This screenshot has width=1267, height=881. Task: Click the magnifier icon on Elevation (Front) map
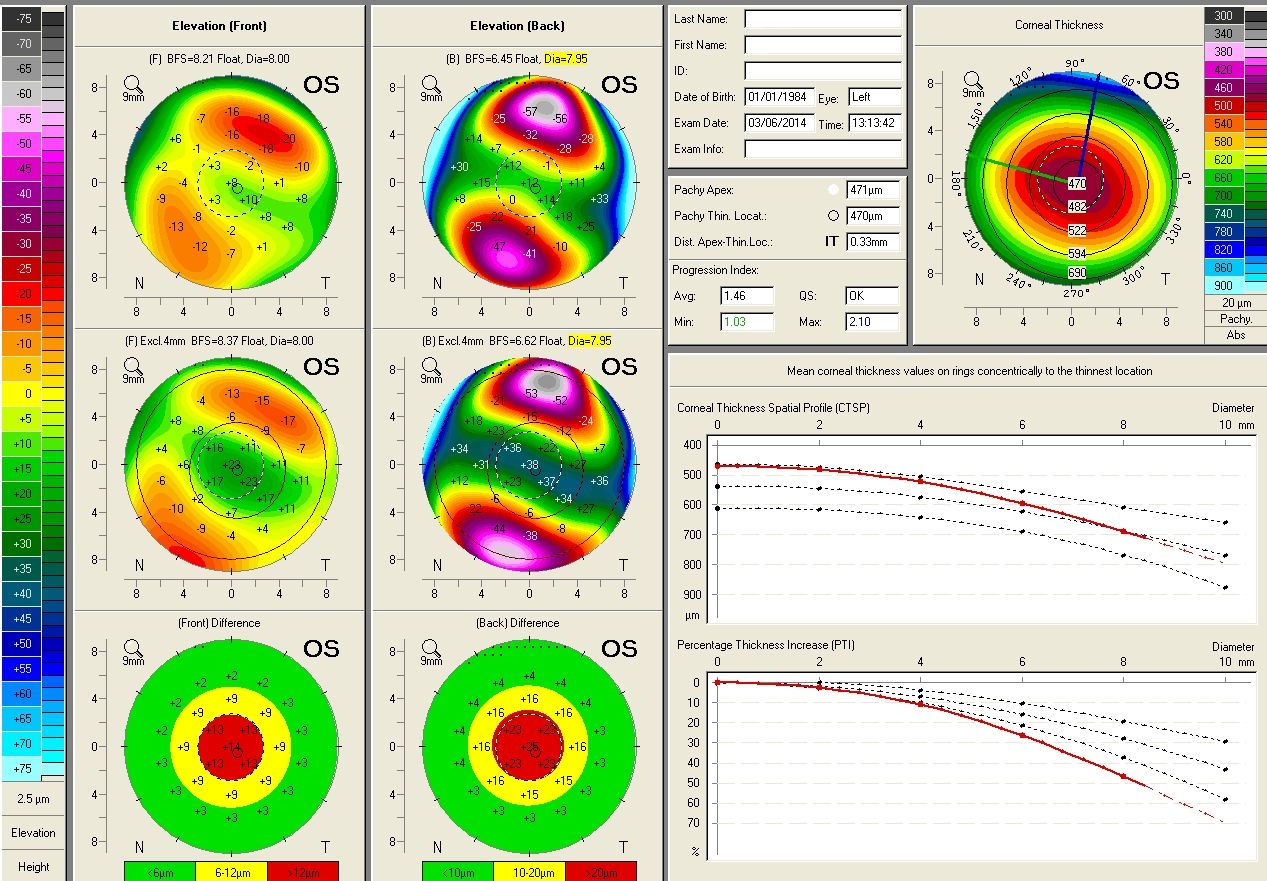tap(132, 85)
